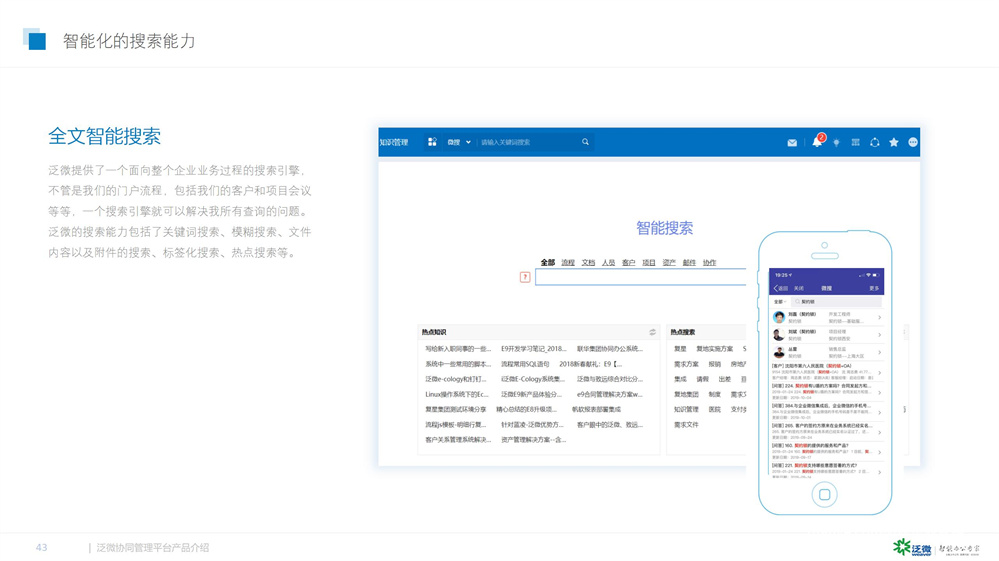This screenshot has height=561, width=999.
Task: Select the 协作 search category tab
Action: tap(710, 262)
